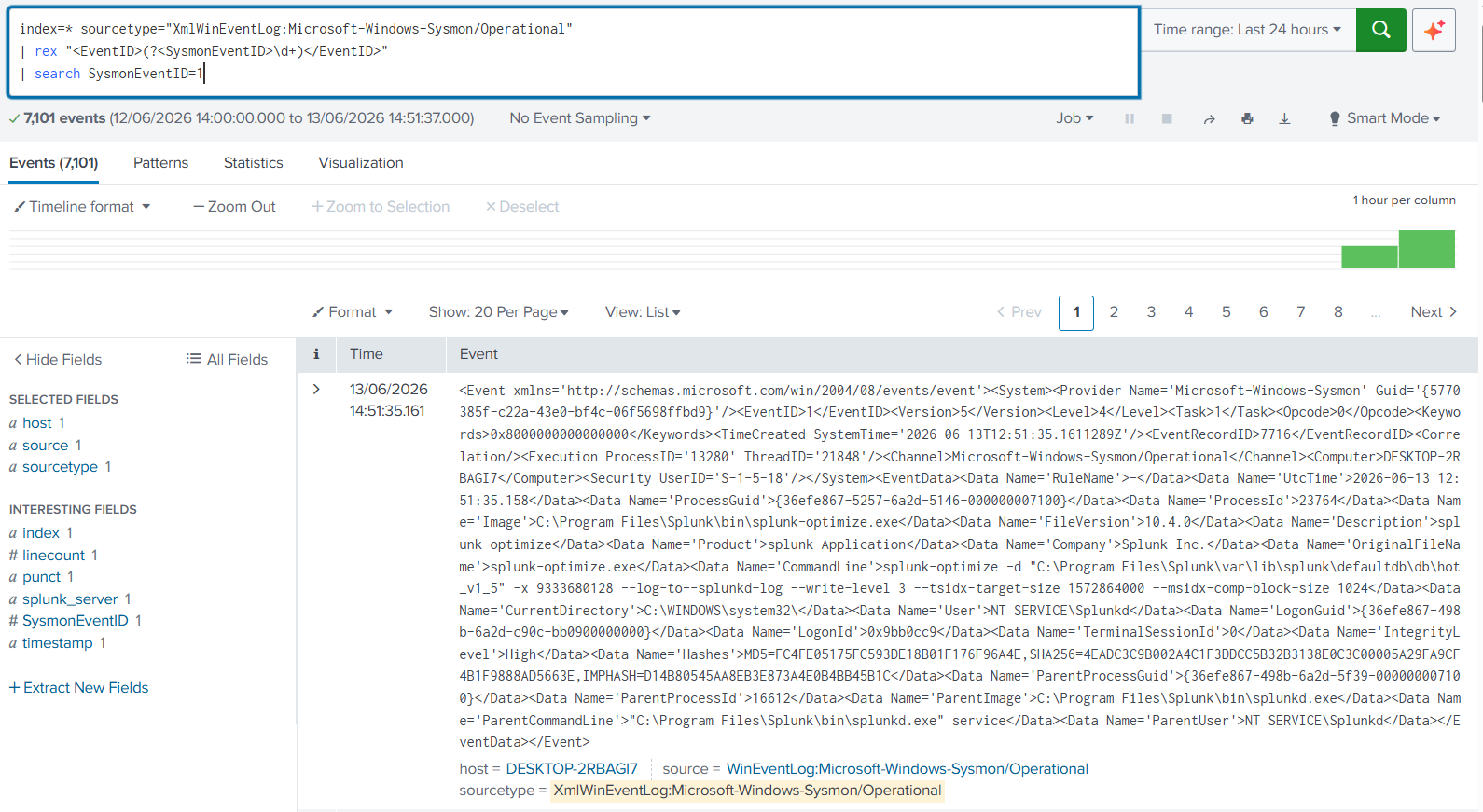The height and width of the screenshot is (812, 1483).
Task: Click the event timestamp 14:51:35.161
Action: 387,411
